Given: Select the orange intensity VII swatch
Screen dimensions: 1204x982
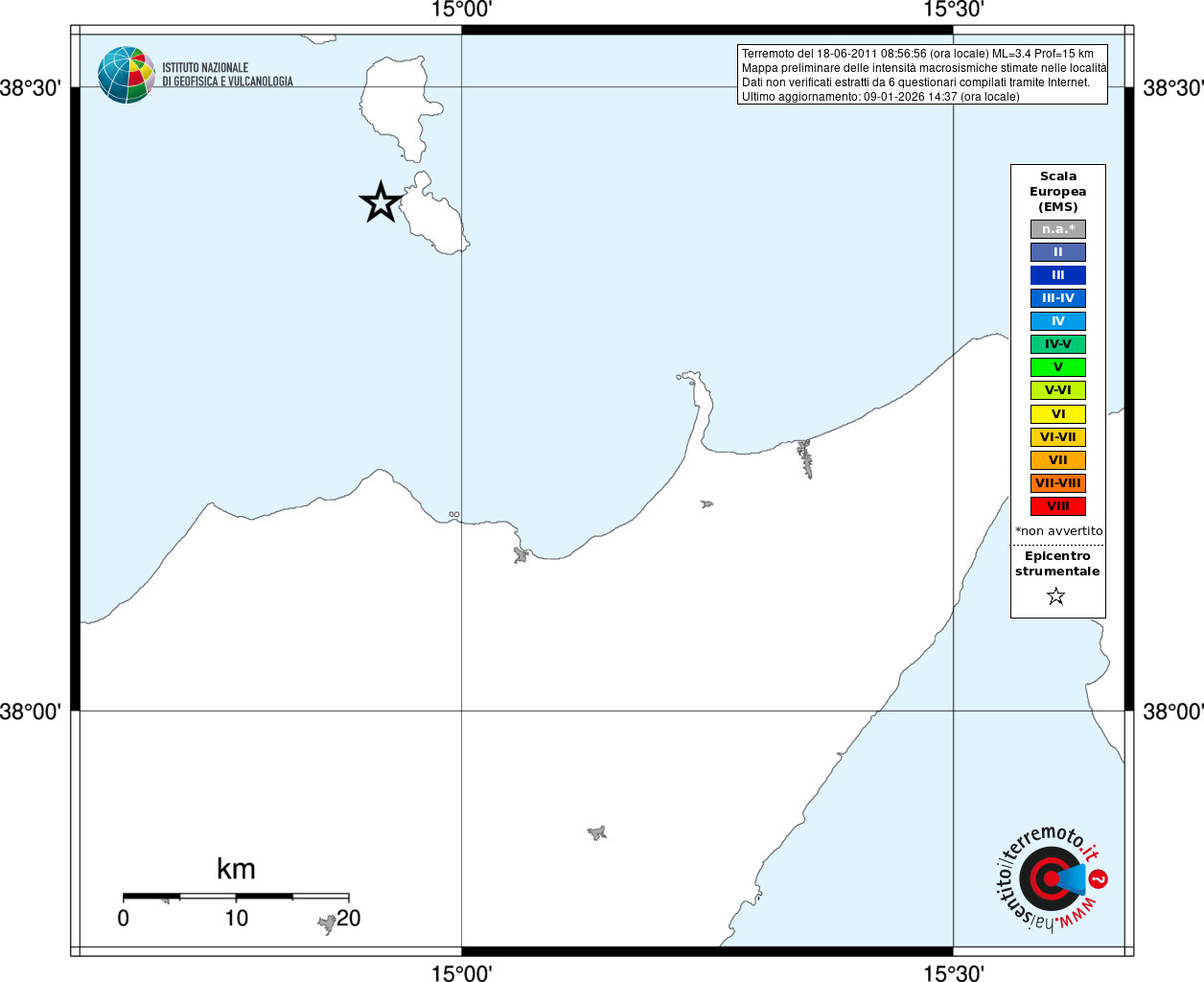Looking at the screenshot, I should (x=1058, y=460).
